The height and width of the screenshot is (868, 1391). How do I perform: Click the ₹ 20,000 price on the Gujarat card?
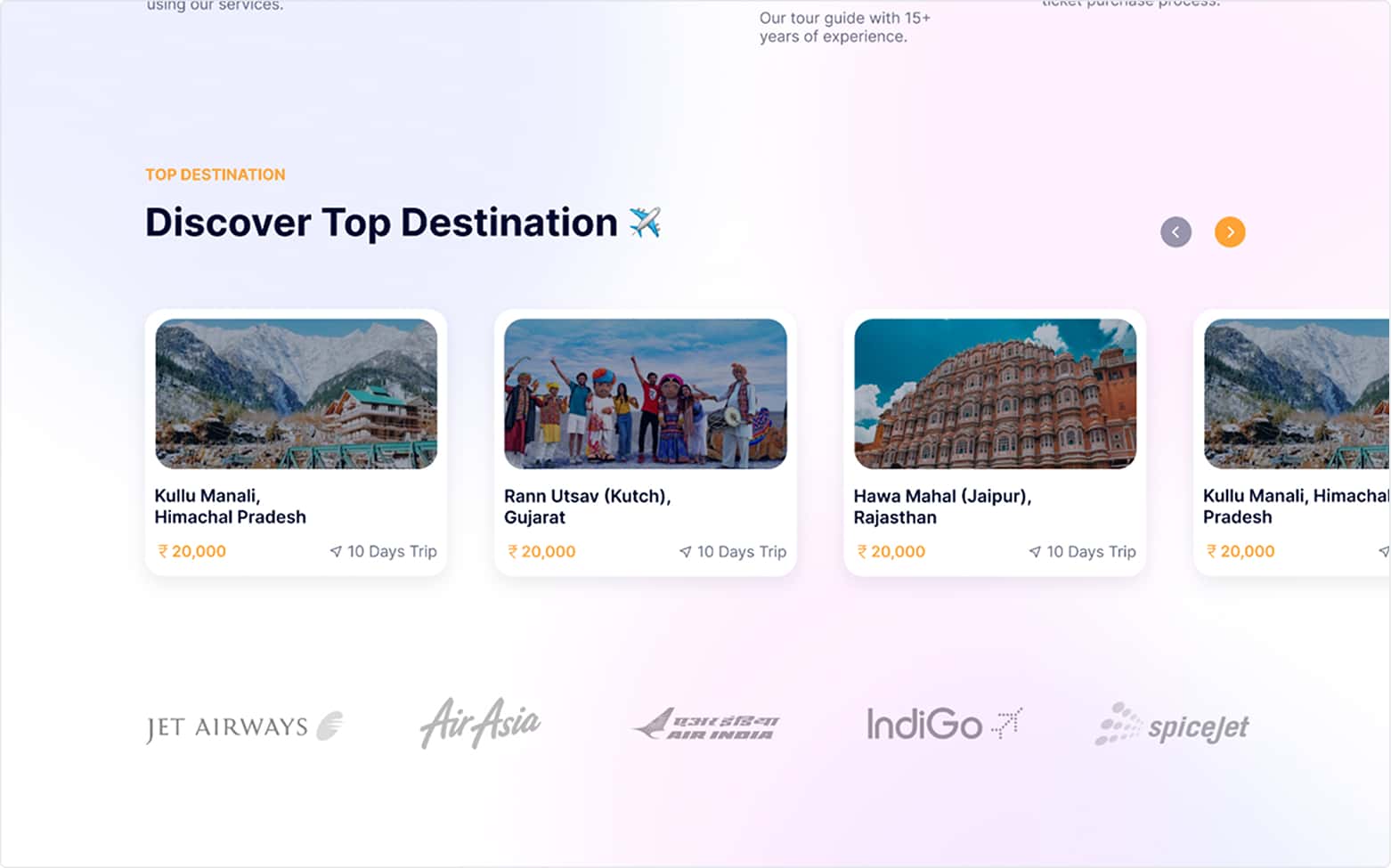point(541,551)
